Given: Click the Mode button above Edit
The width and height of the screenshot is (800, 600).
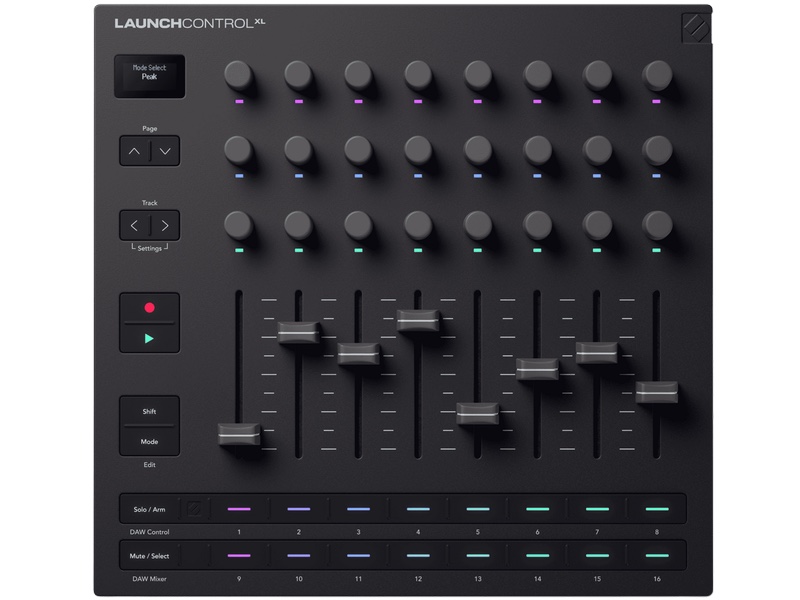Looking at the screenshot, I should point(149,441).
